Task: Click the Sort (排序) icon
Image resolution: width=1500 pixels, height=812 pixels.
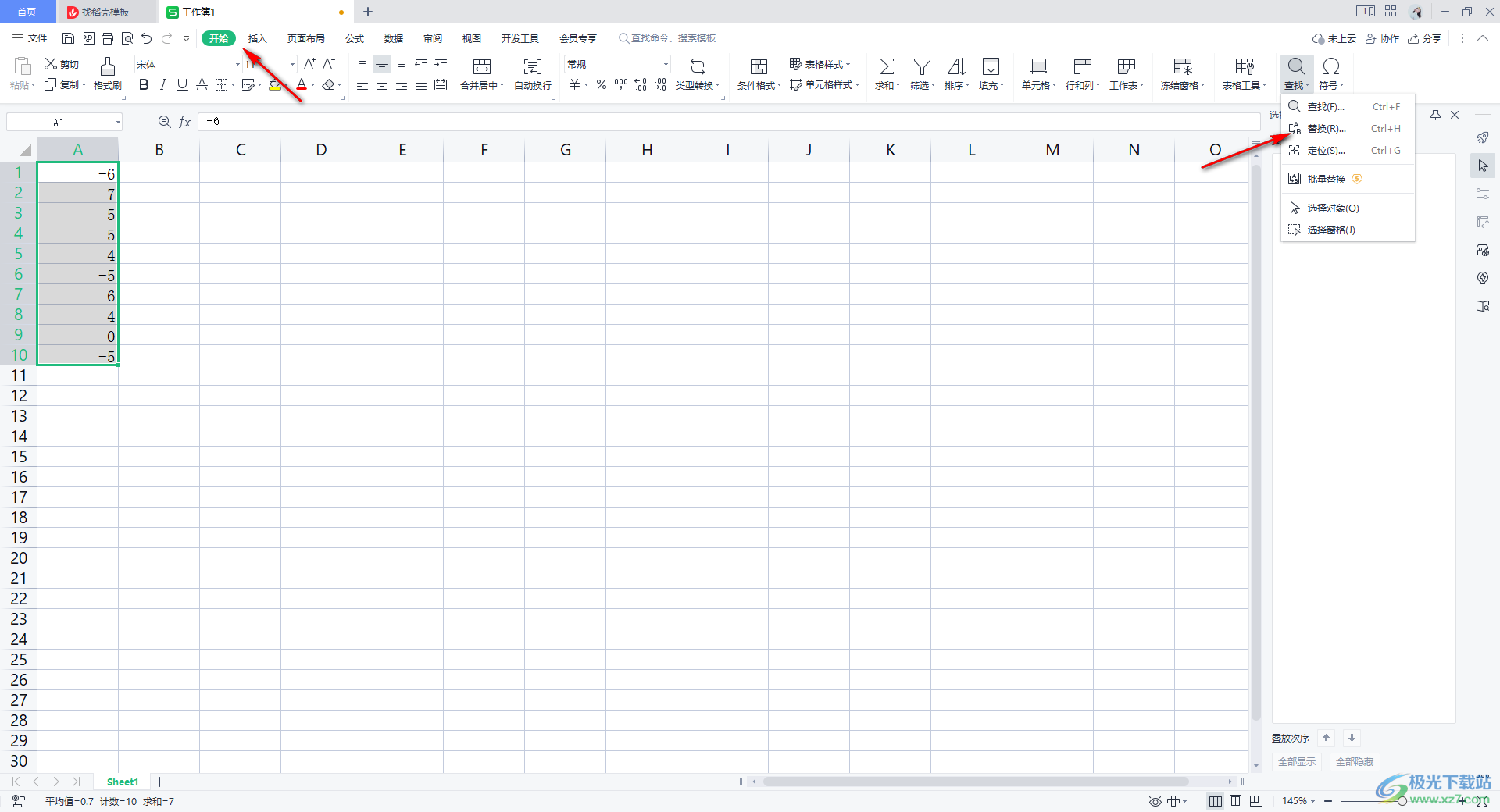Action: point(956,66)
